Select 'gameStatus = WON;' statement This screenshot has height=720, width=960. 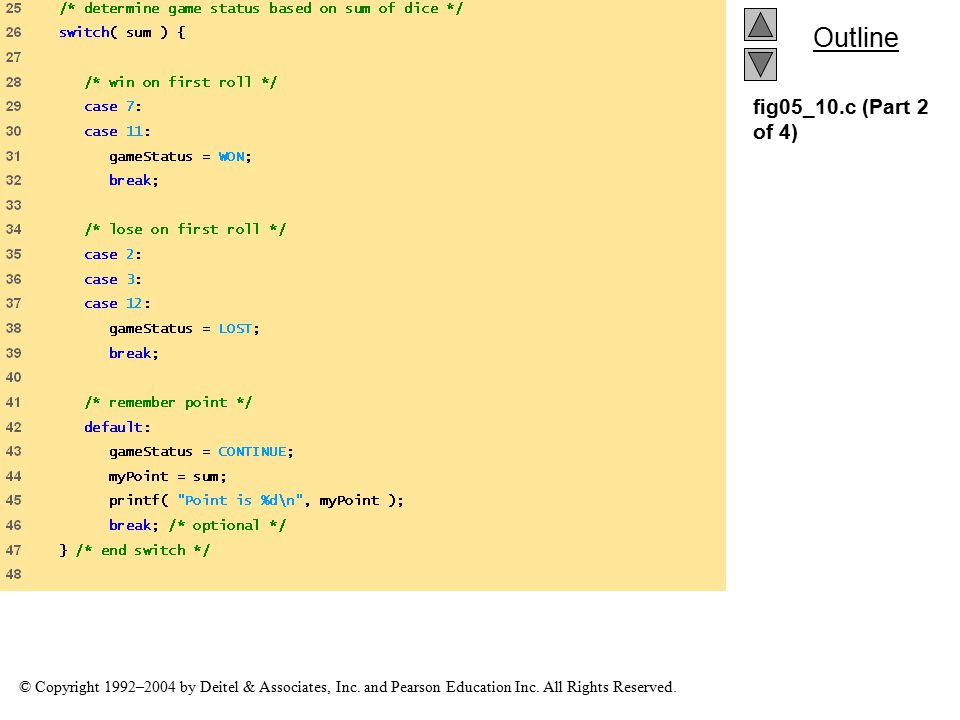[180, 157]
